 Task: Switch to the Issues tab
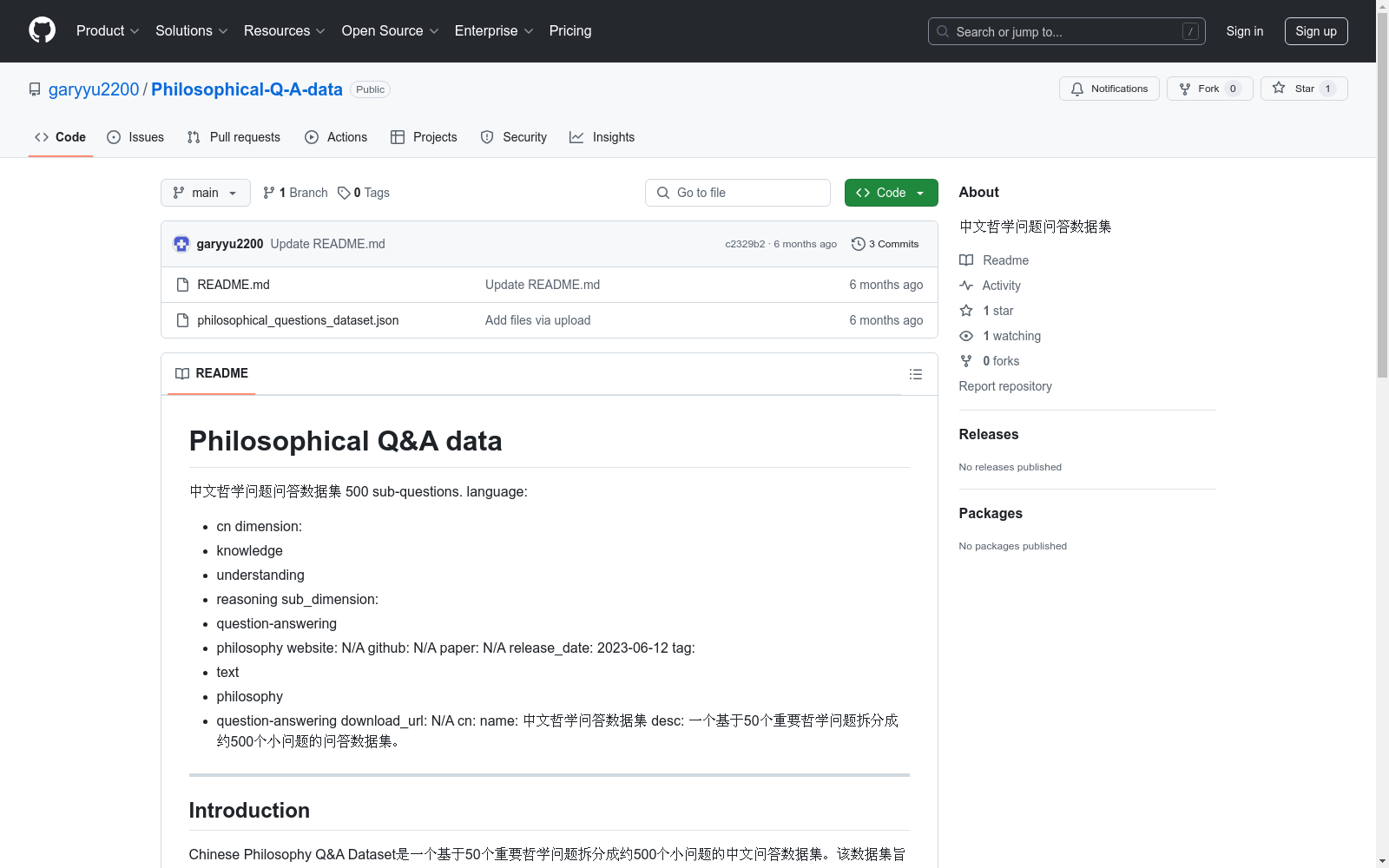tap(135, 137)
